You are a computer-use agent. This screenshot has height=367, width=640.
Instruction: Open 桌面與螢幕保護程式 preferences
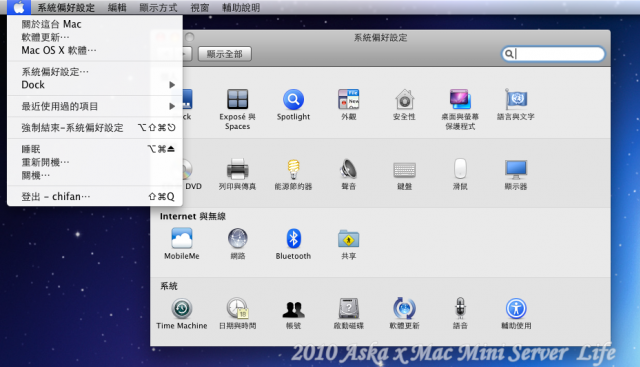tap(460, 109)
